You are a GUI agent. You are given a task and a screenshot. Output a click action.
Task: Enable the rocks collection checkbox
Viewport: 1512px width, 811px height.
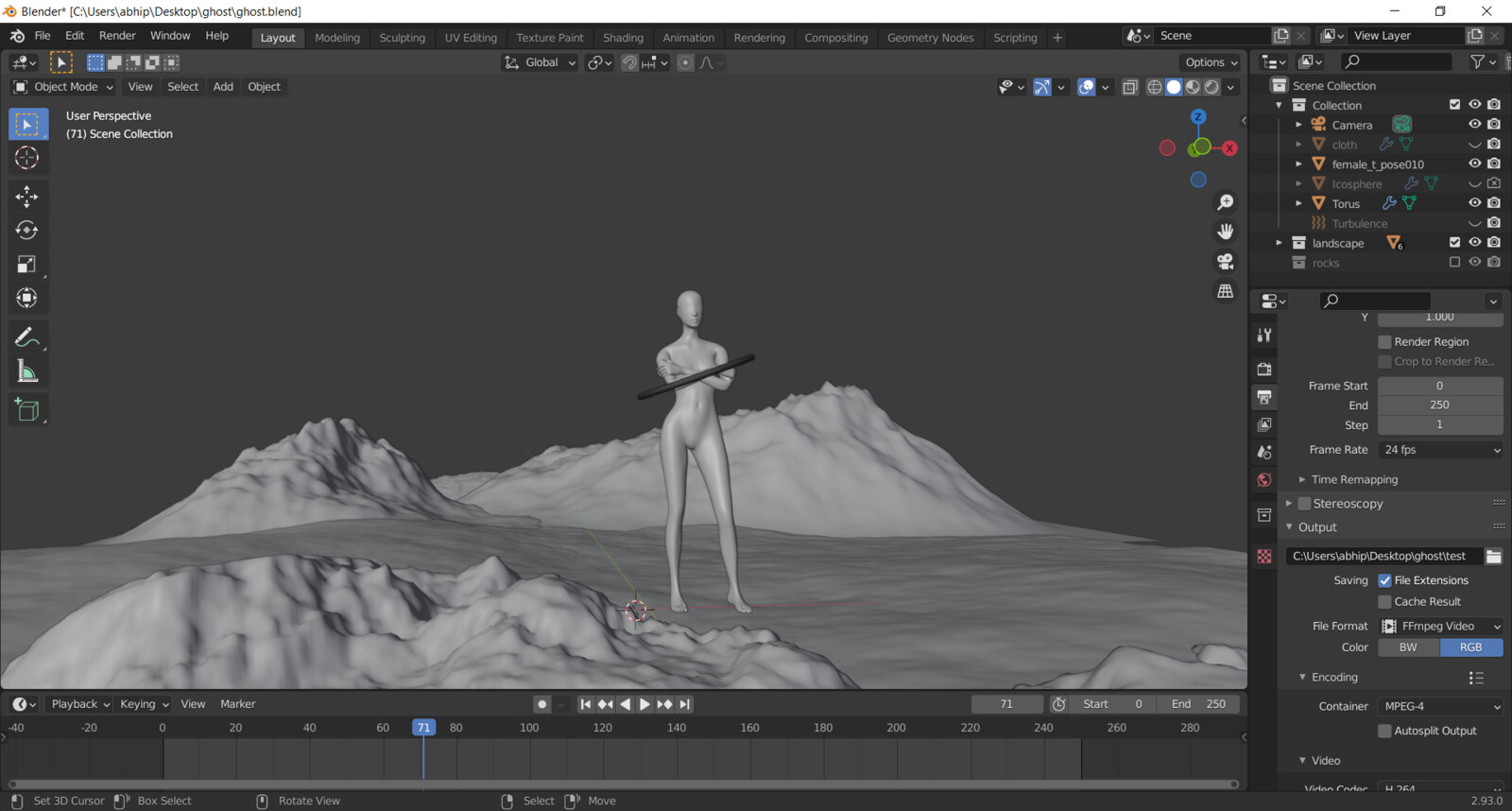pos(1455,262)
